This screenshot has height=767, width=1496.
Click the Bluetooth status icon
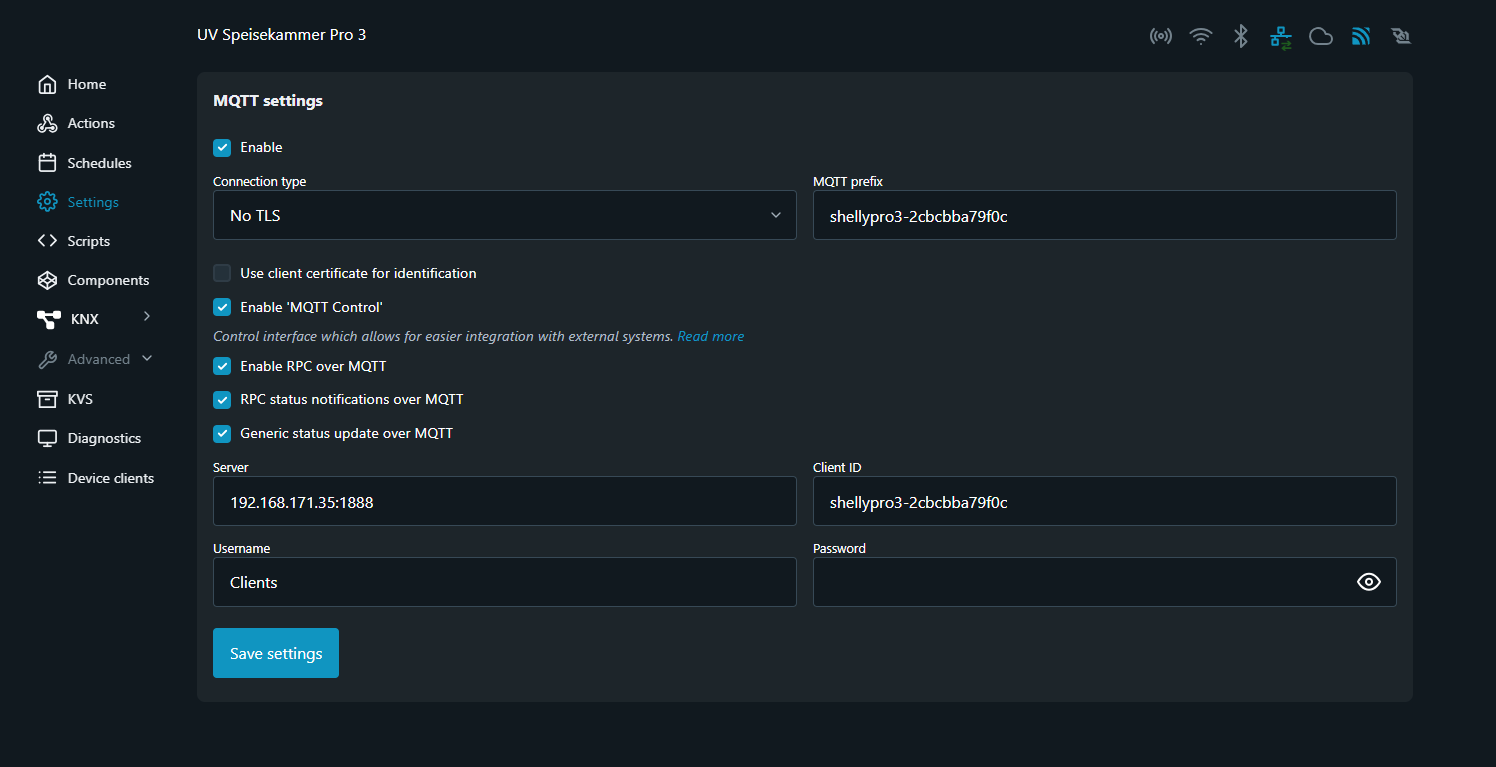(x=1240, y=37)
